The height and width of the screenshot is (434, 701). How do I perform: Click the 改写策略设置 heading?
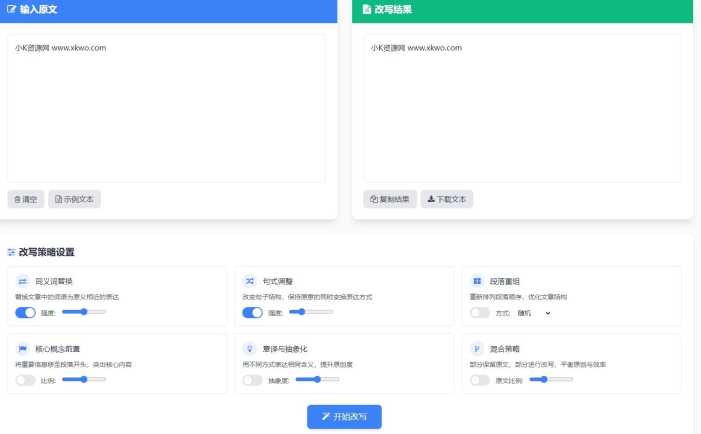[46, 253]
